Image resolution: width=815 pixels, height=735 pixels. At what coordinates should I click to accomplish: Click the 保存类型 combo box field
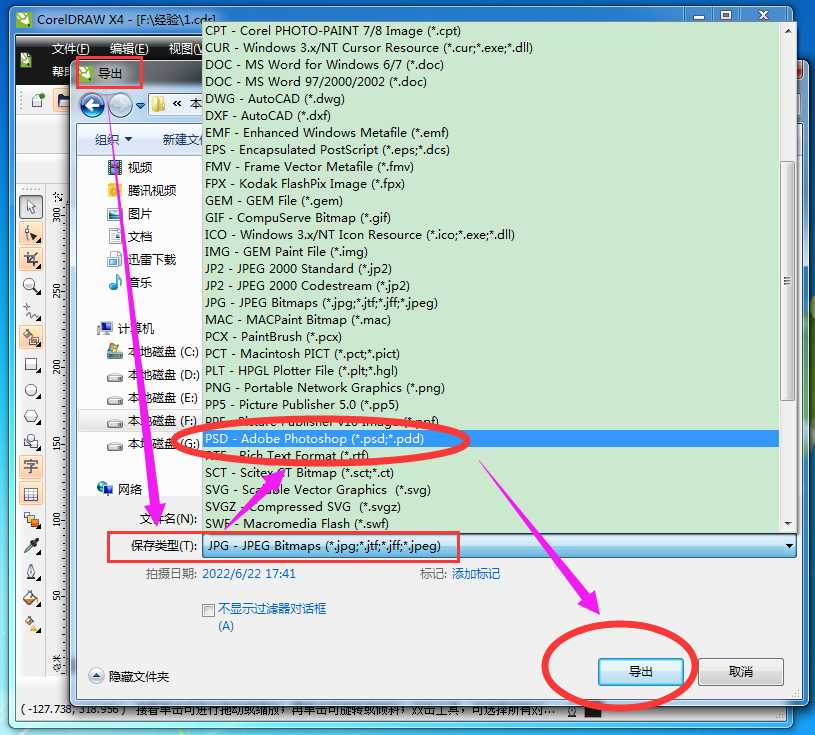point(499,546)
